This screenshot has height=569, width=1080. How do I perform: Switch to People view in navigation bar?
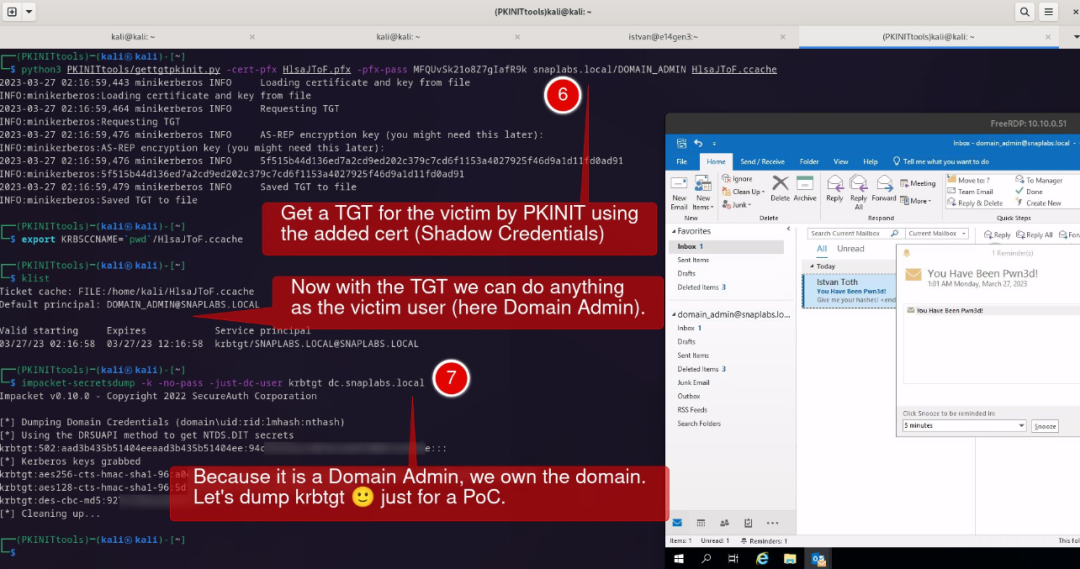pyautogui.click(x=724, y=524)
